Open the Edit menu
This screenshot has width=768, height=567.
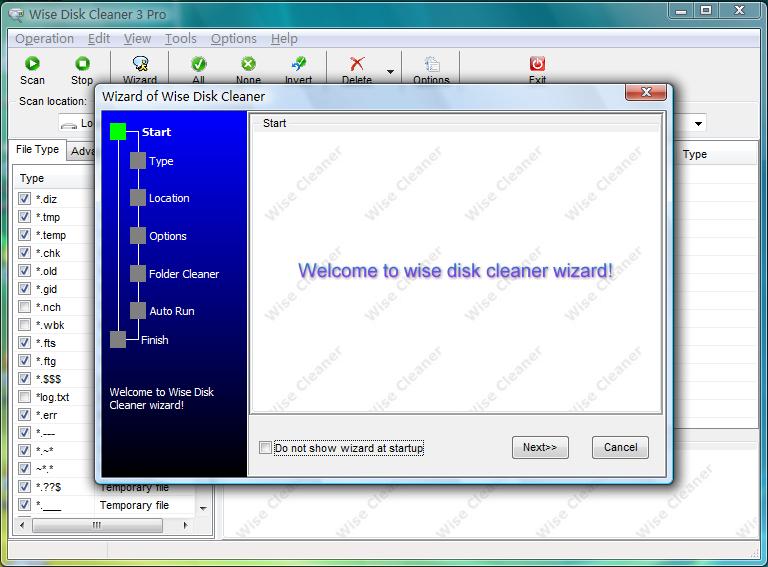click(99, 39)
